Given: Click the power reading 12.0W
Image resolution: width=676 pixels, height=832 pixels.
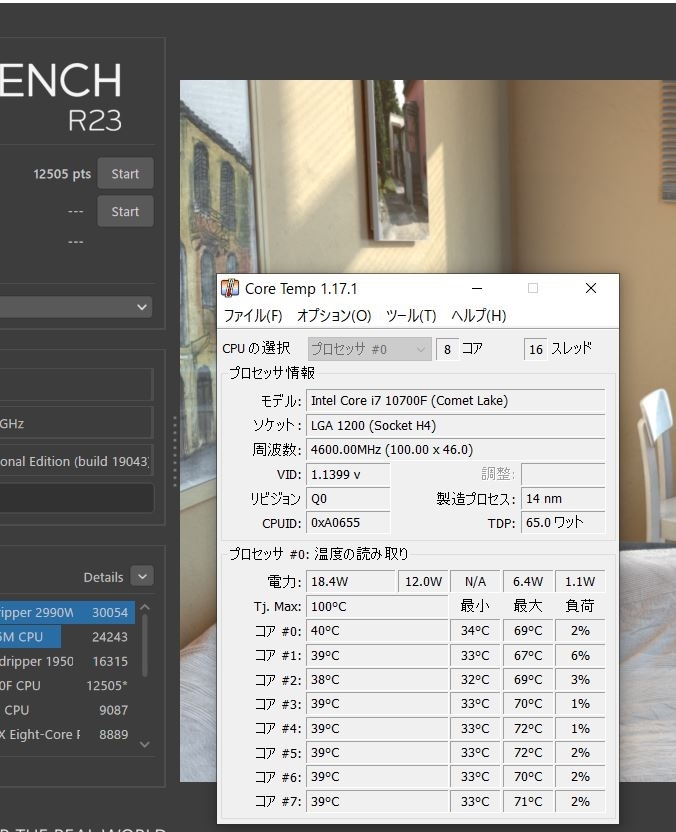Looking at the screenshot, I should point(423,582).
